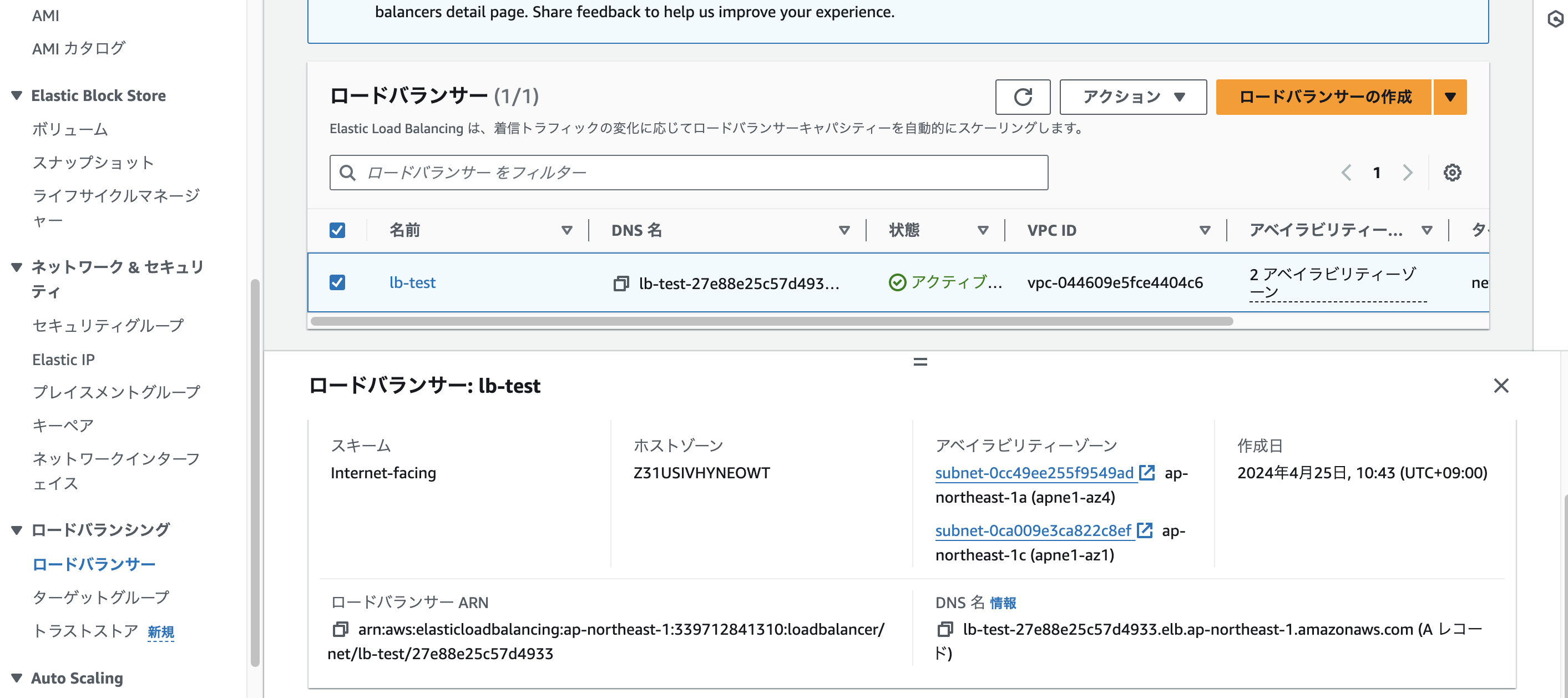Open table preferences gear icon
This screenshot has height=698, width=1568.
pyautogui.click(x=1451, y=173)
